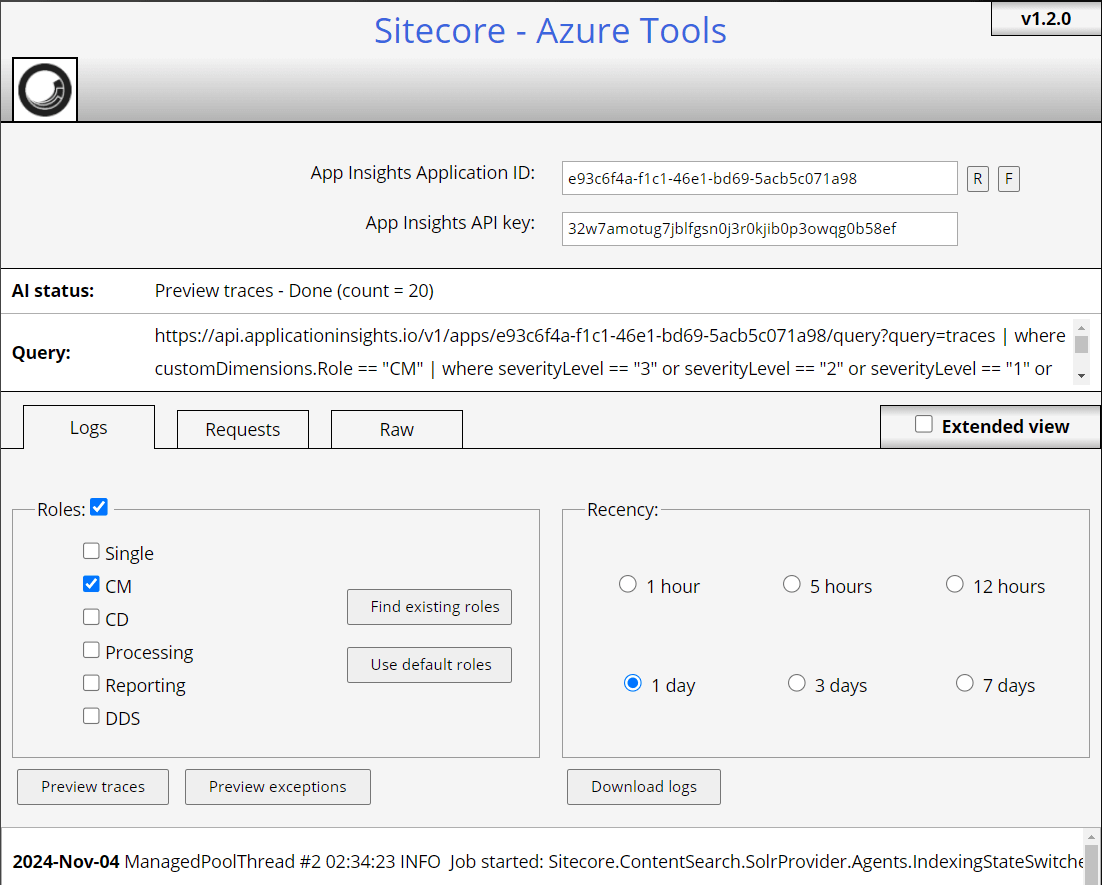Check the Processing role checkbox

pyautogui.click(x=91, y=651)
